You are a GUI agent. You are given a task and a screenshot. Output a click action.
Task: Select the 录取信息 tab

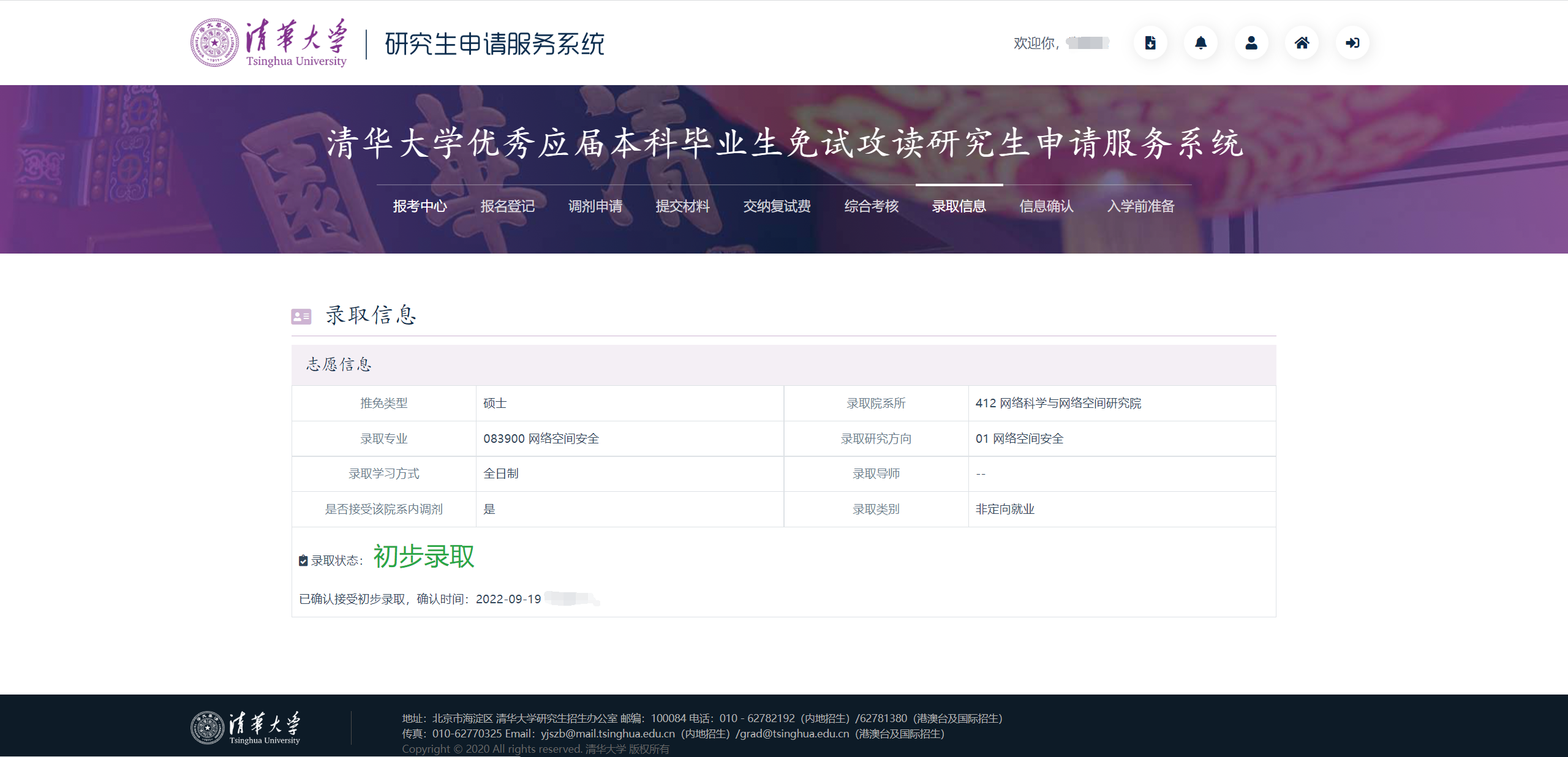click(959, 206)
